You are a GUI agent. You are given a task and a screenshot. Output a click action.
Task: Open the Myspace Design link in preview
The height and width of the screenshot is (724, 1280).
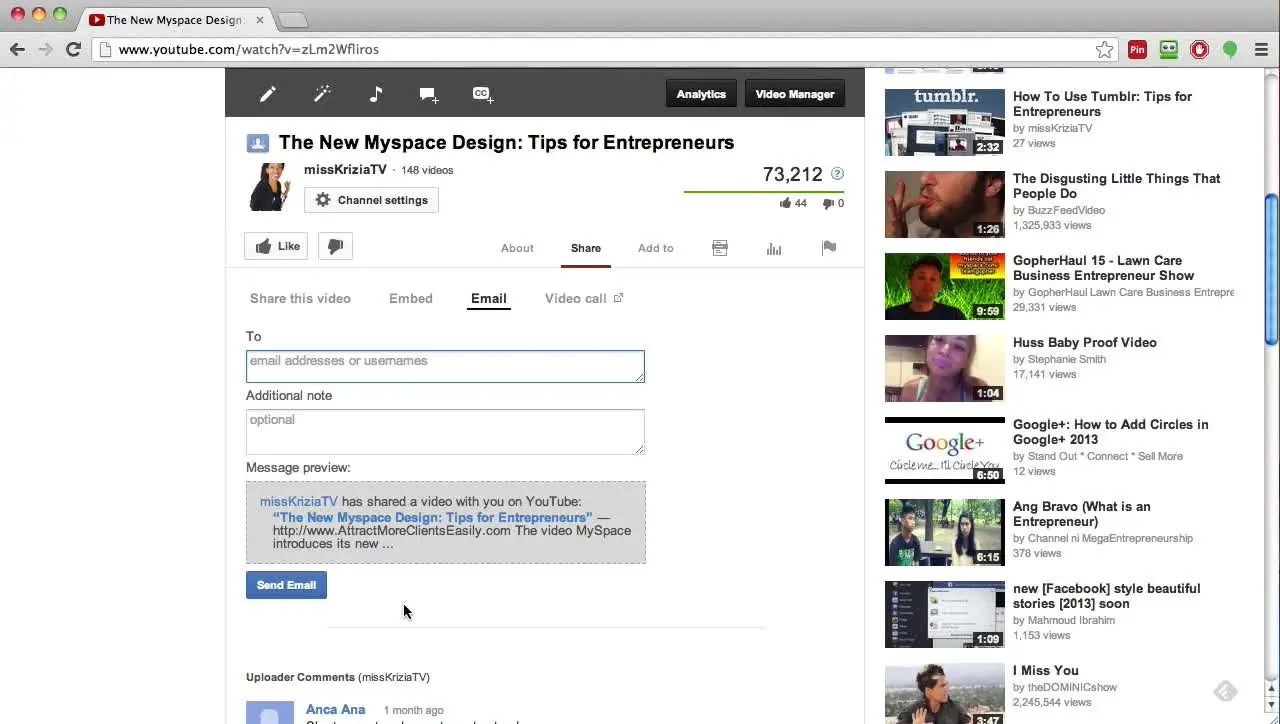pos(432,518)
